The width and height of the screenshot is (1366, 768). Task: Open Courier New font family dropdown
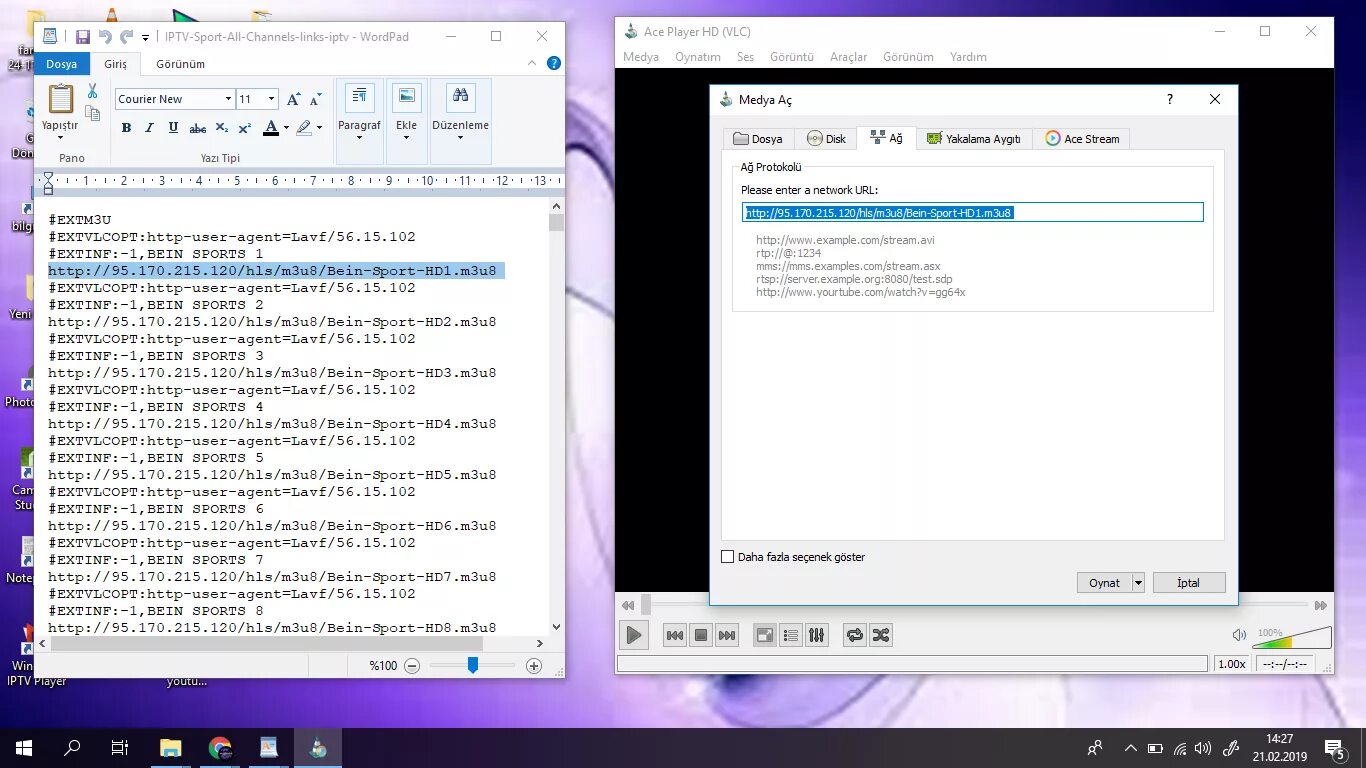[226, 99]
